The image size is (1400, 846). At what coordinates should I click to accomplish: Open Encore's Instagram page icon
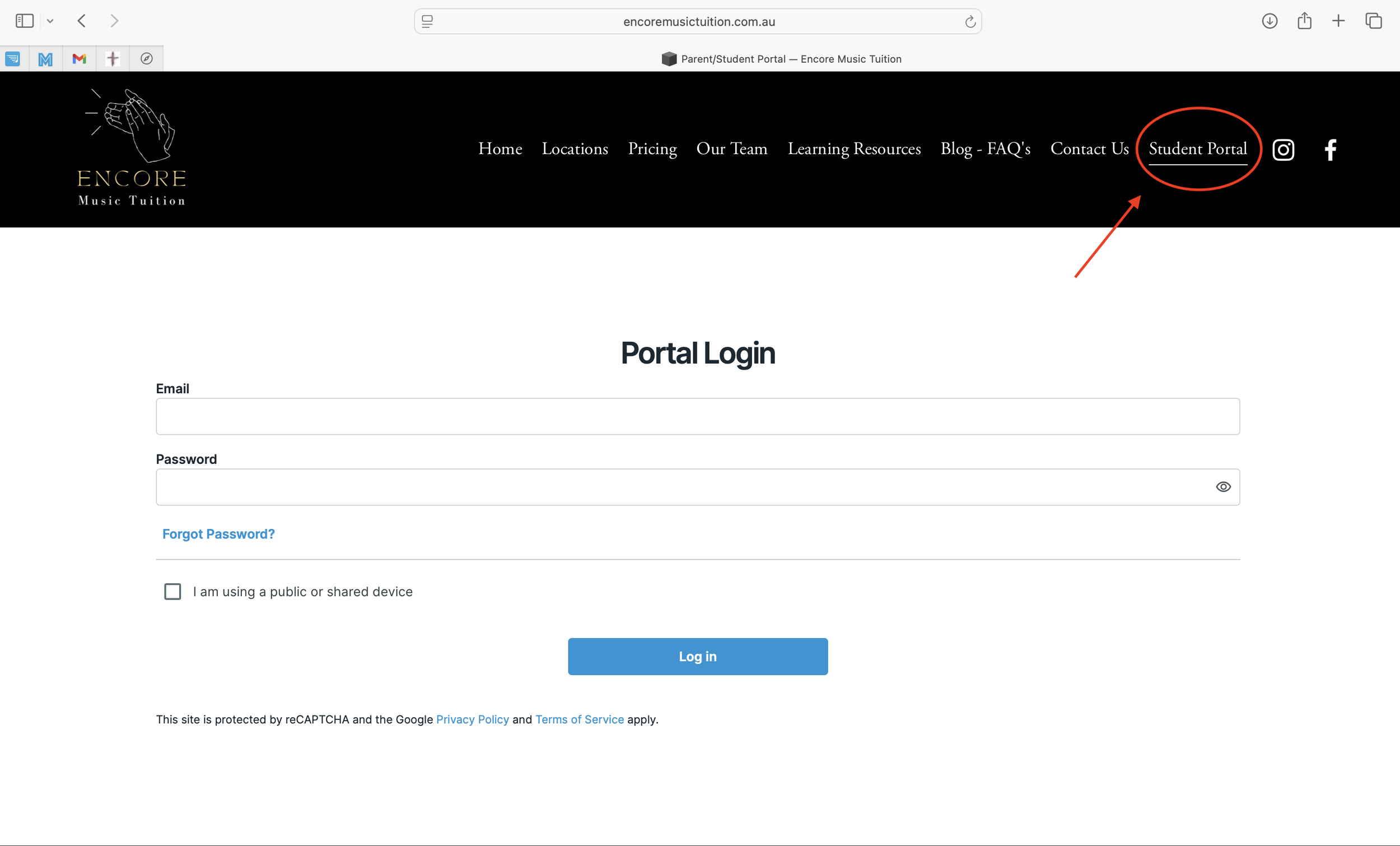(1283, 150)
